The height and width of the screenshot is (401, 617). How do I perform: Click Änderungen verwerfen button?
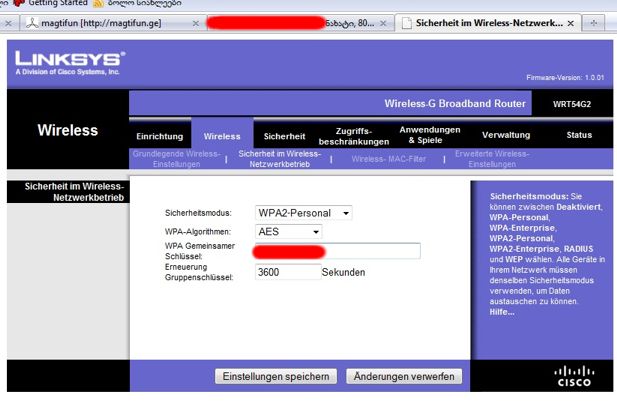[x=404, y=376]
